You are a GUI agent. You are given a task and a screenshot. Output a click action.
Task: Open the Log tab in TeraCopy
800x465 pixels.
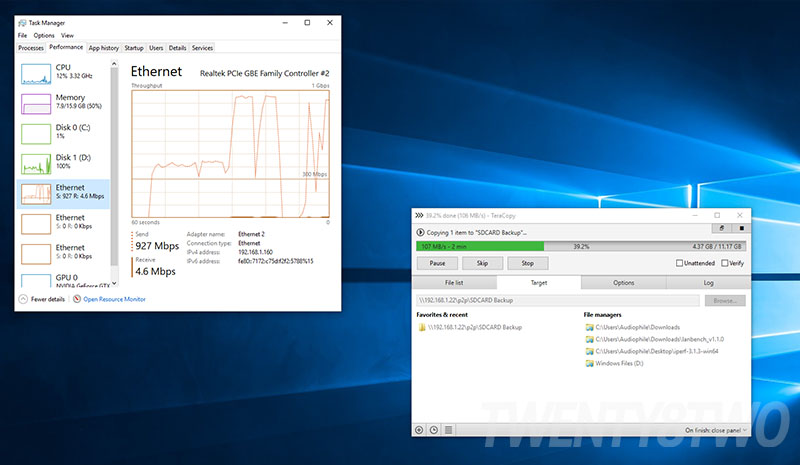(x=709, y=283)
